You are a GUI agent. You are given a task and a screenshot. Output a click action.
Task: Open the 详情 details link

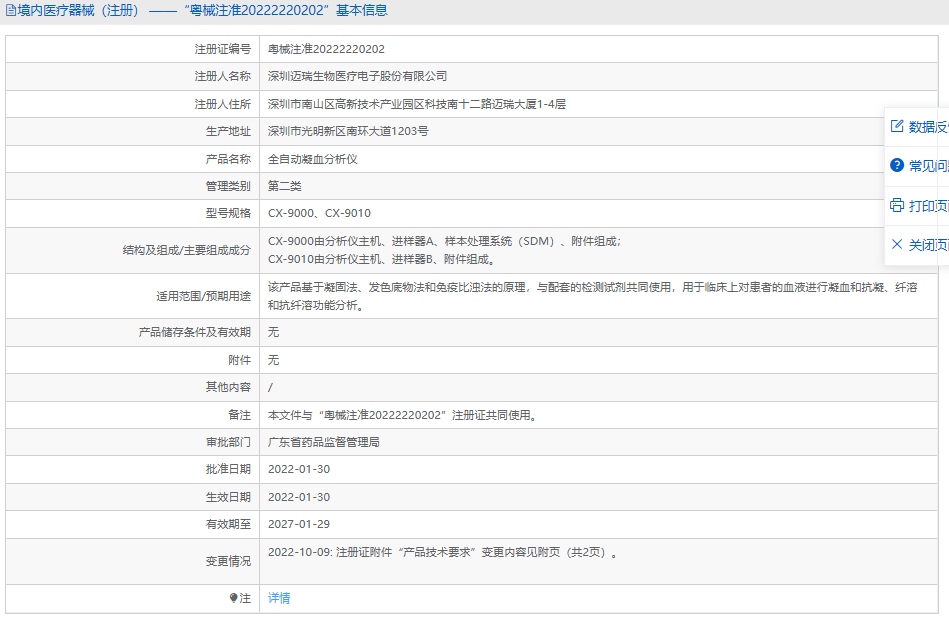pos(279,598)
